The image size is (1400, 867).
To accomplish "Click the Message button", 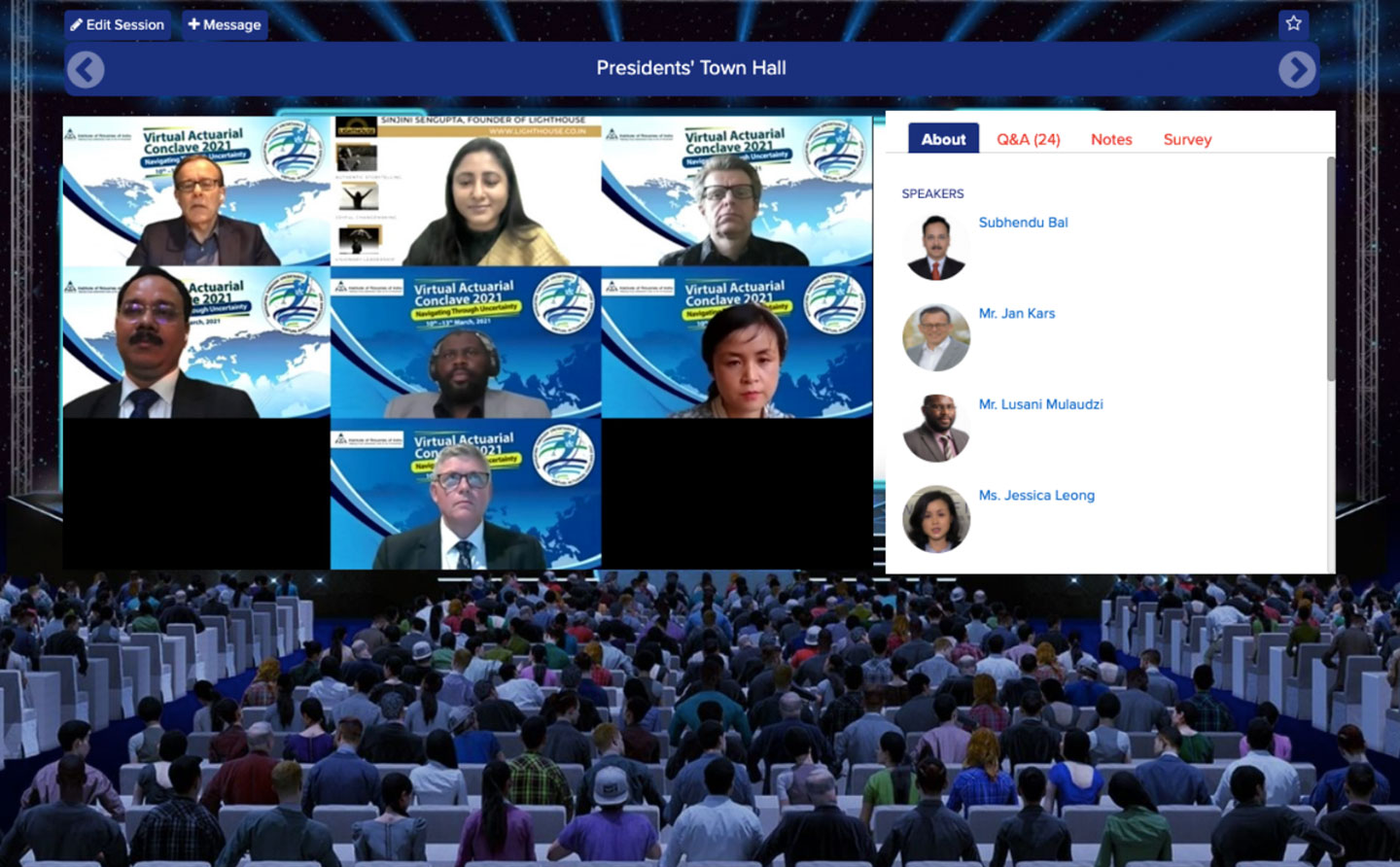I will coord(225,24).
